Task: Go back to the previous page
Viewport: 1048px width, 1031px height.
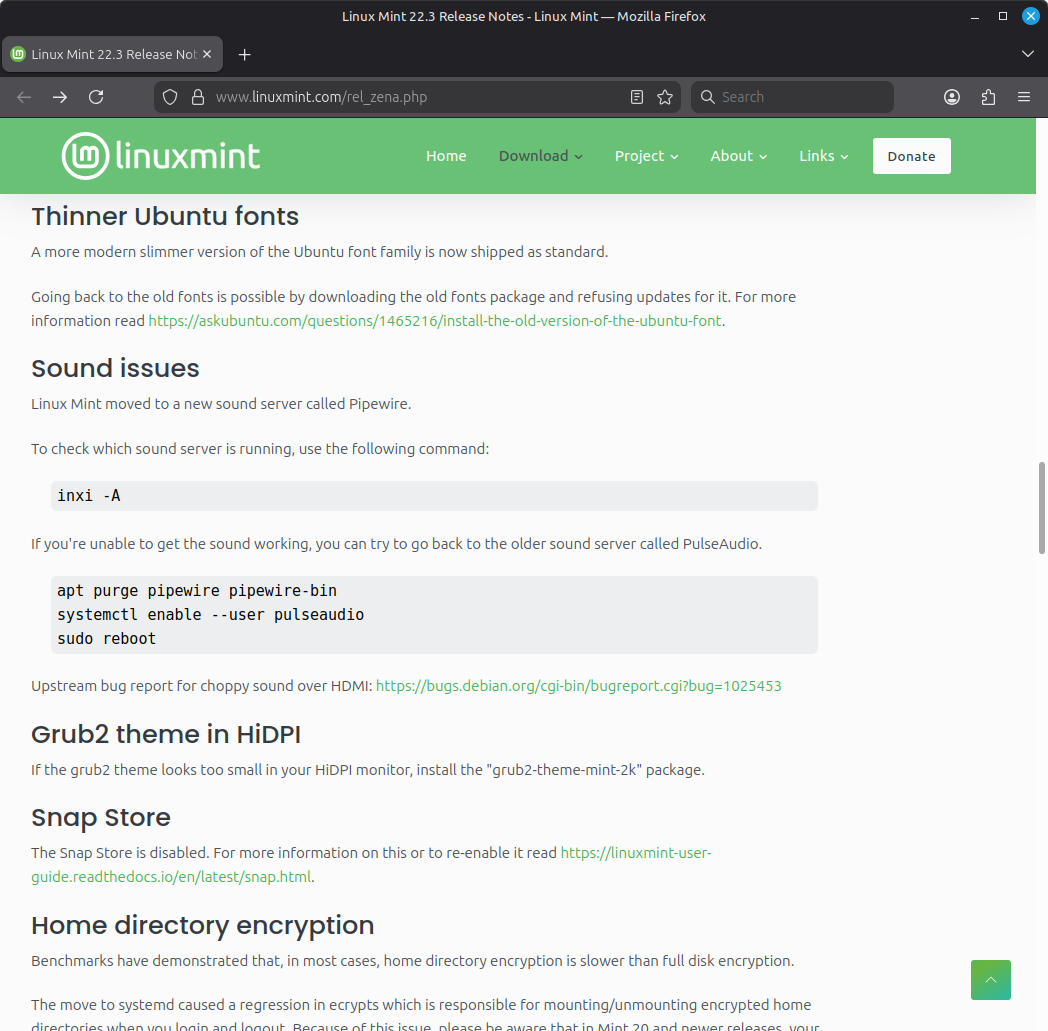Action: tap(24, 97)
